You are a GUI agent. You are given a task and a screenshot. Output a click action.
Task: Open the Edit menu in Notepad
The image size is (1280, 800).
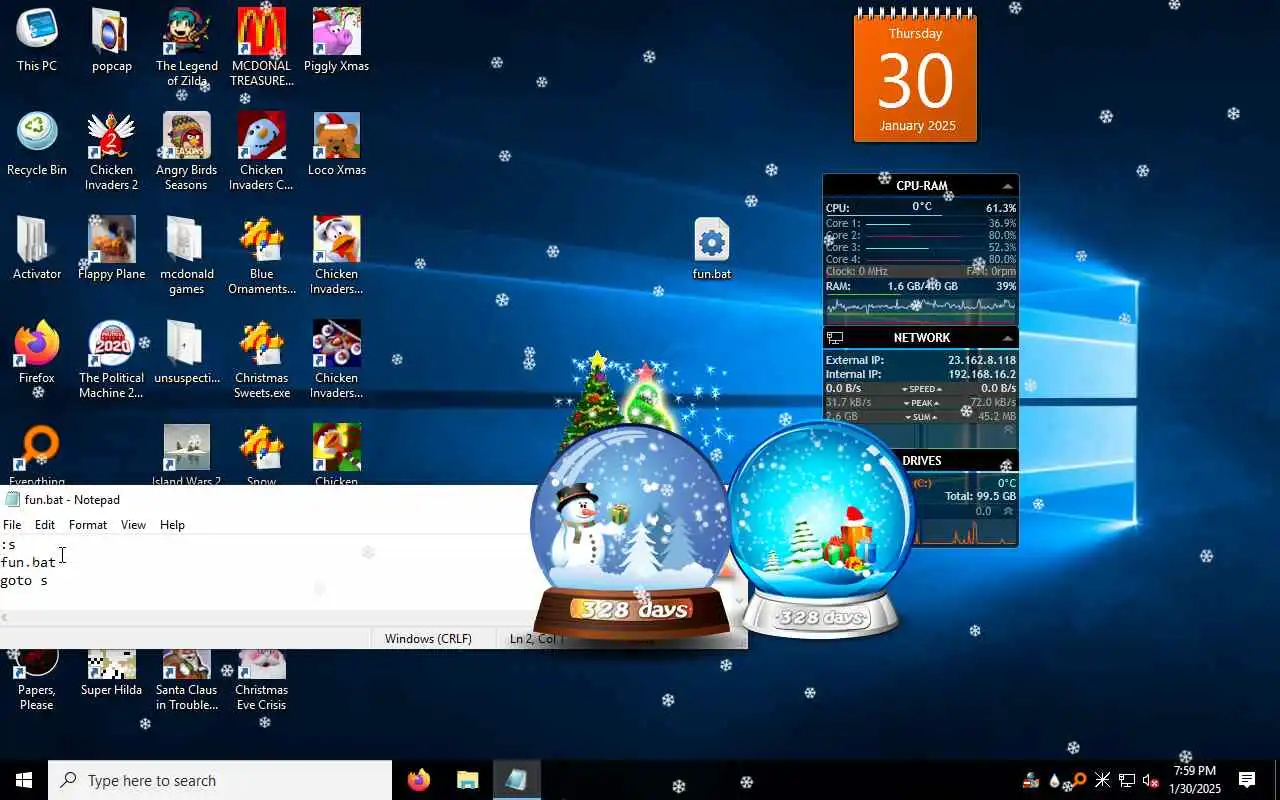point(45,524)
